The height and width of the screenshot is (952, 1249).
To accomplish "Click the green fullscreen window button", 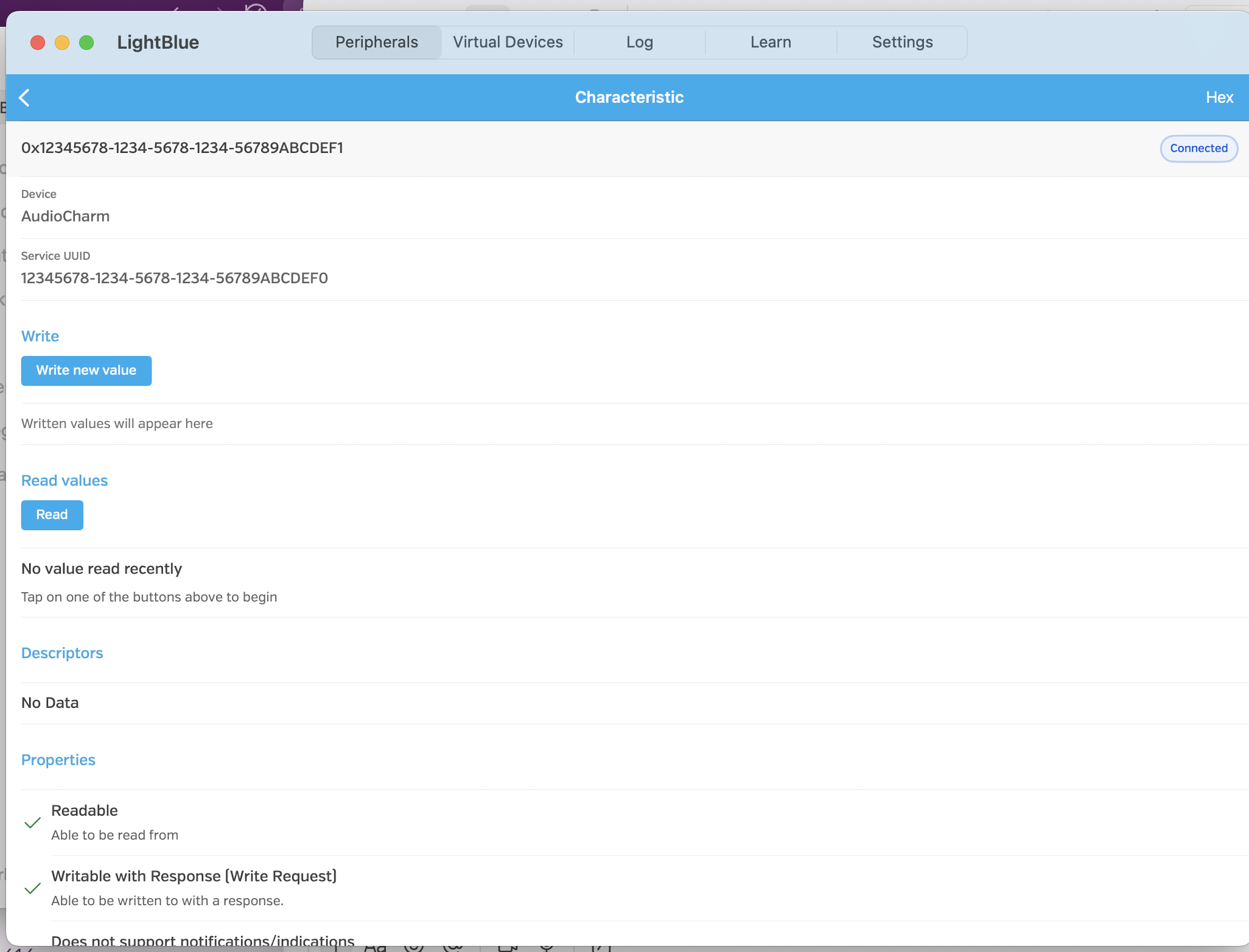I will pyautogui.click(x=86, y=43).
